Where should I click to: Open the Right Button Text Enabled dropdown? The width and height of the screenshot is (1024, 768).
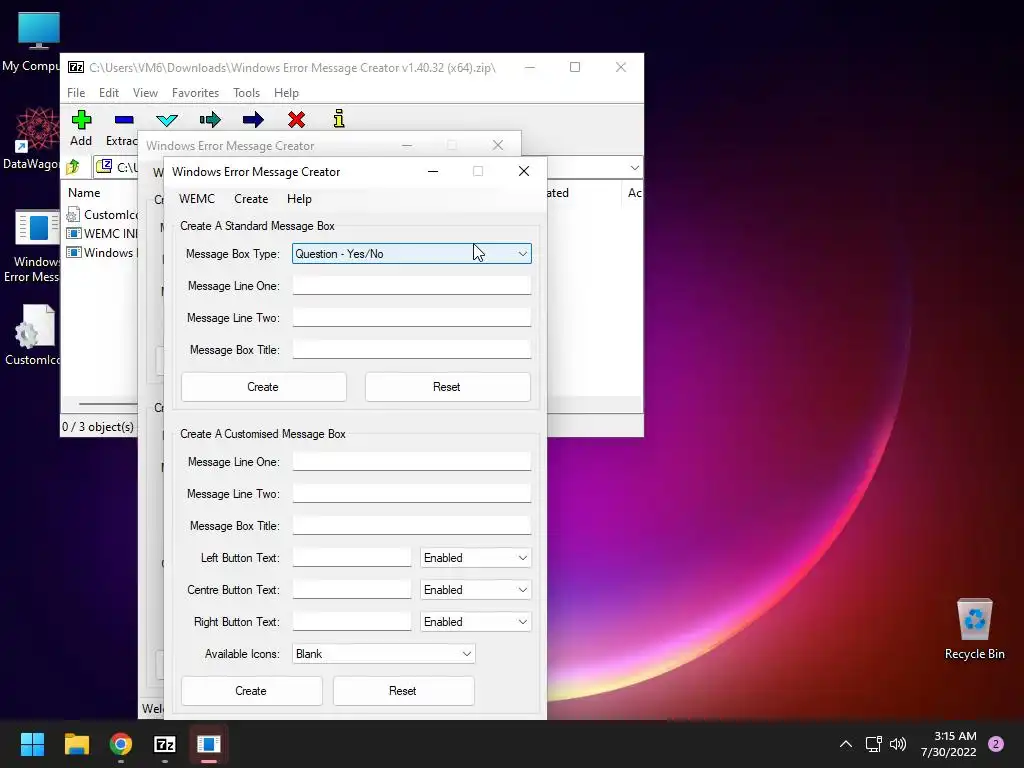[475, 622]
